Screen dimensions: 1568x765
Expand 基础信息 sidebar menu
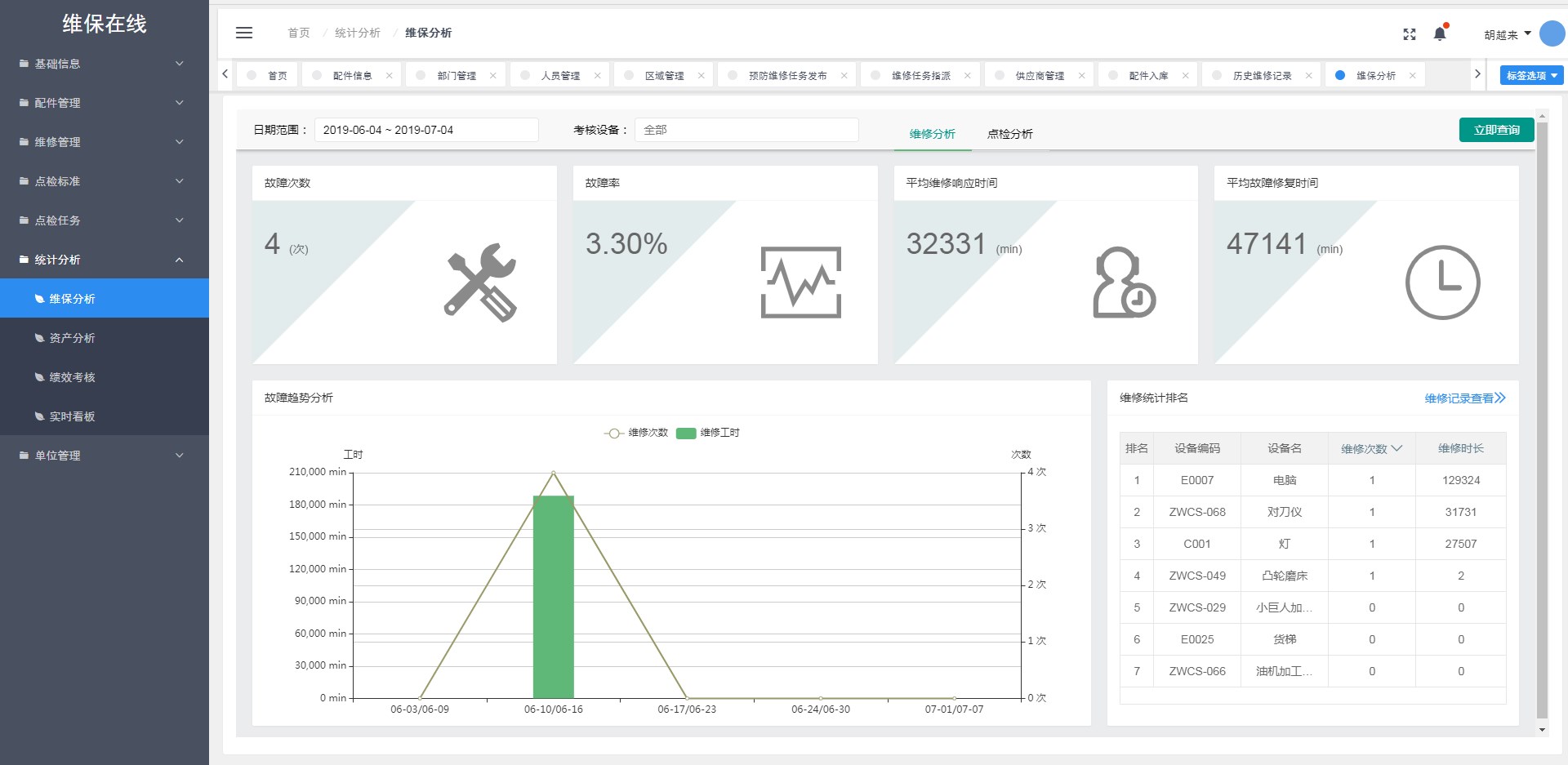coord(105,64)
